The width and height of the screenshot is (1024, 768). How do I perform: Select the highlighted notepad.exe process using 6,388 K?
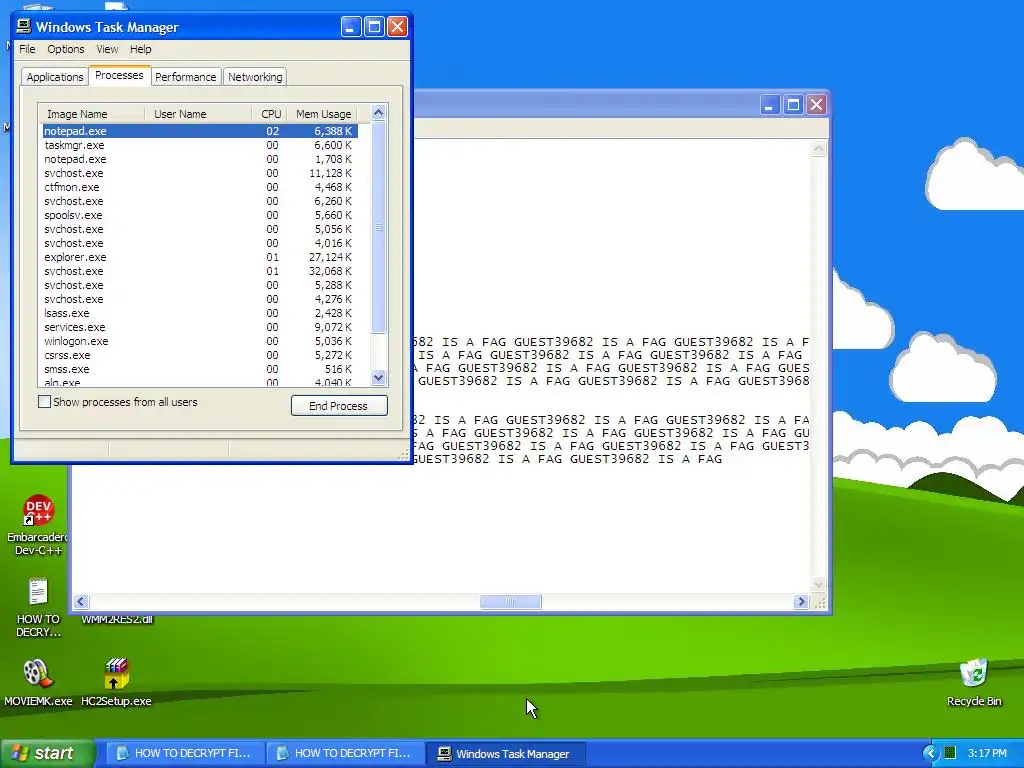pyautogui.click(x=200, y=131)
